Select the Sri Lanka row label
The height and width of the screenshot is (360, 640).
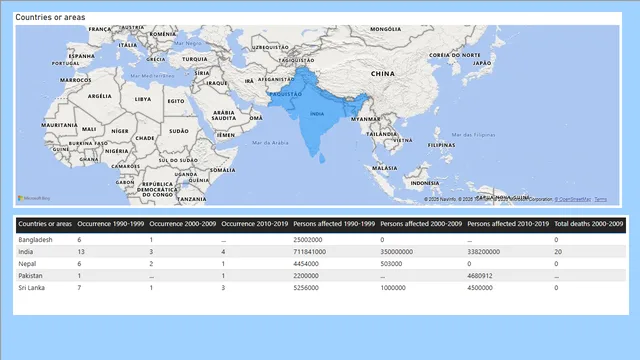(x=31, y=288)
